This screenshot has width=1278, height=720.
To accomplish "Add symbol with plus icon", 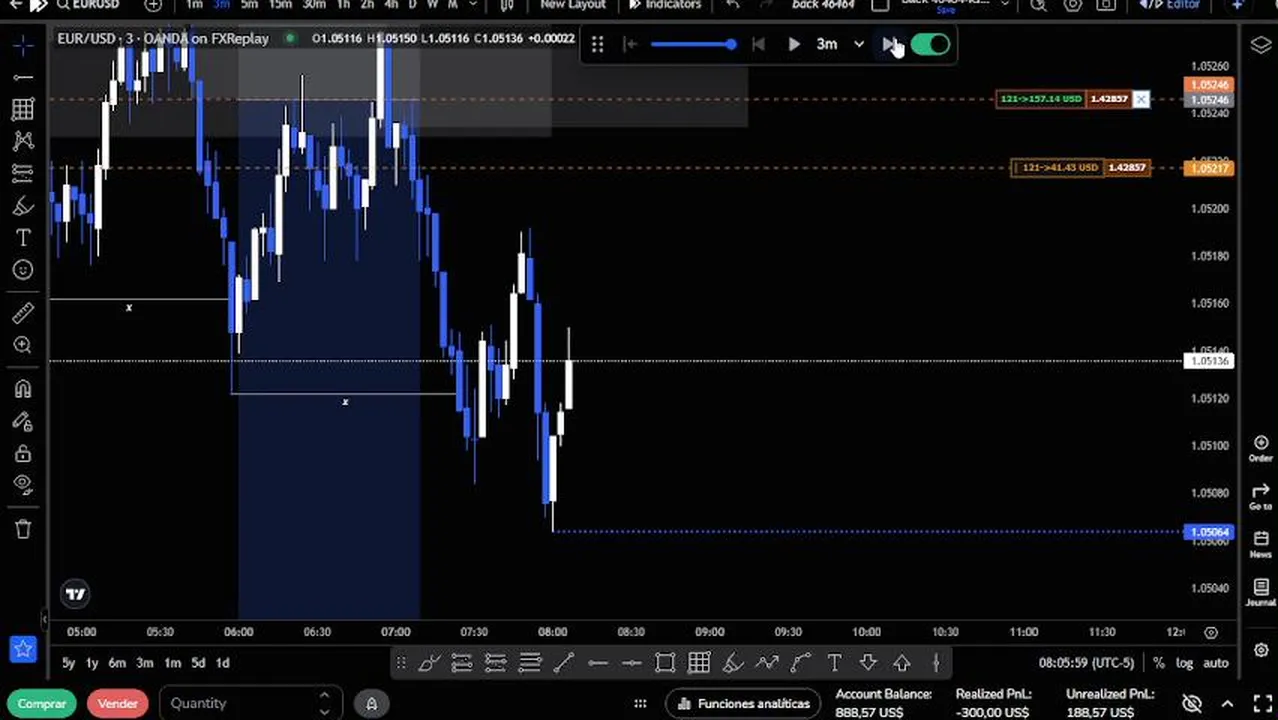I will pyautogui.click(x=153, y=5).
